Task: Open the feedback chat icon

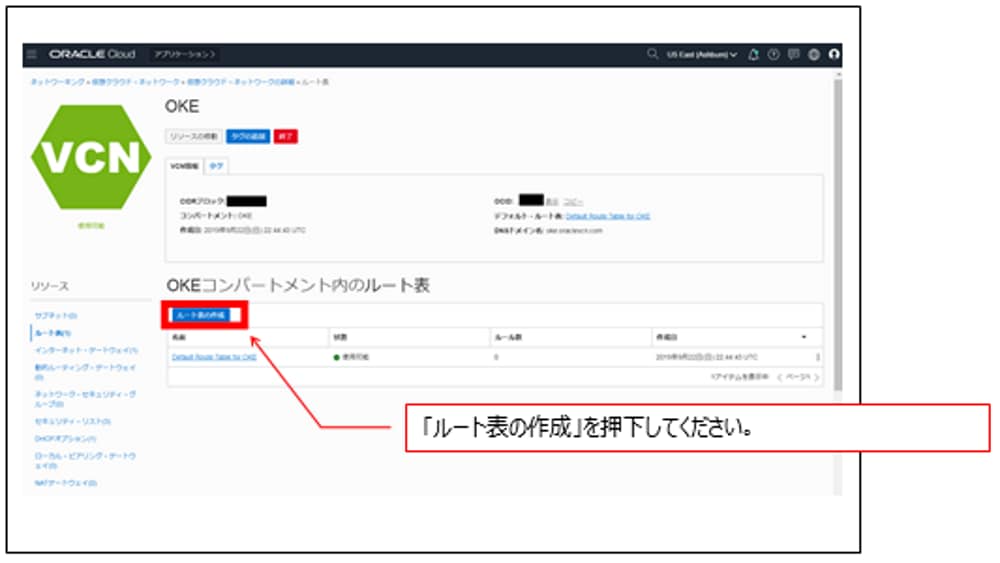Action: [x=793, y=54]
